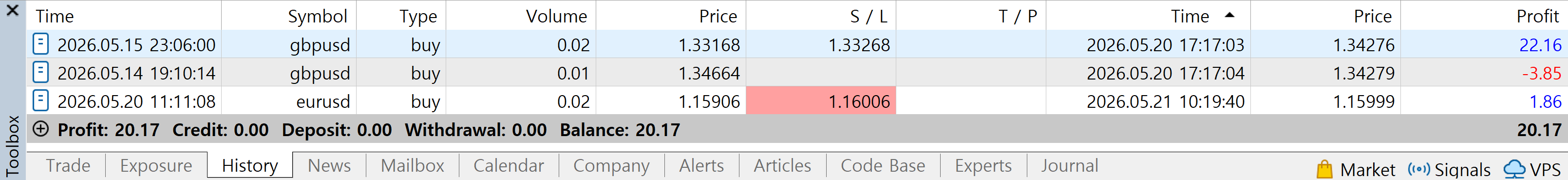Click the close time 2026.05.21 10:19:40

tap(1165, 101)
